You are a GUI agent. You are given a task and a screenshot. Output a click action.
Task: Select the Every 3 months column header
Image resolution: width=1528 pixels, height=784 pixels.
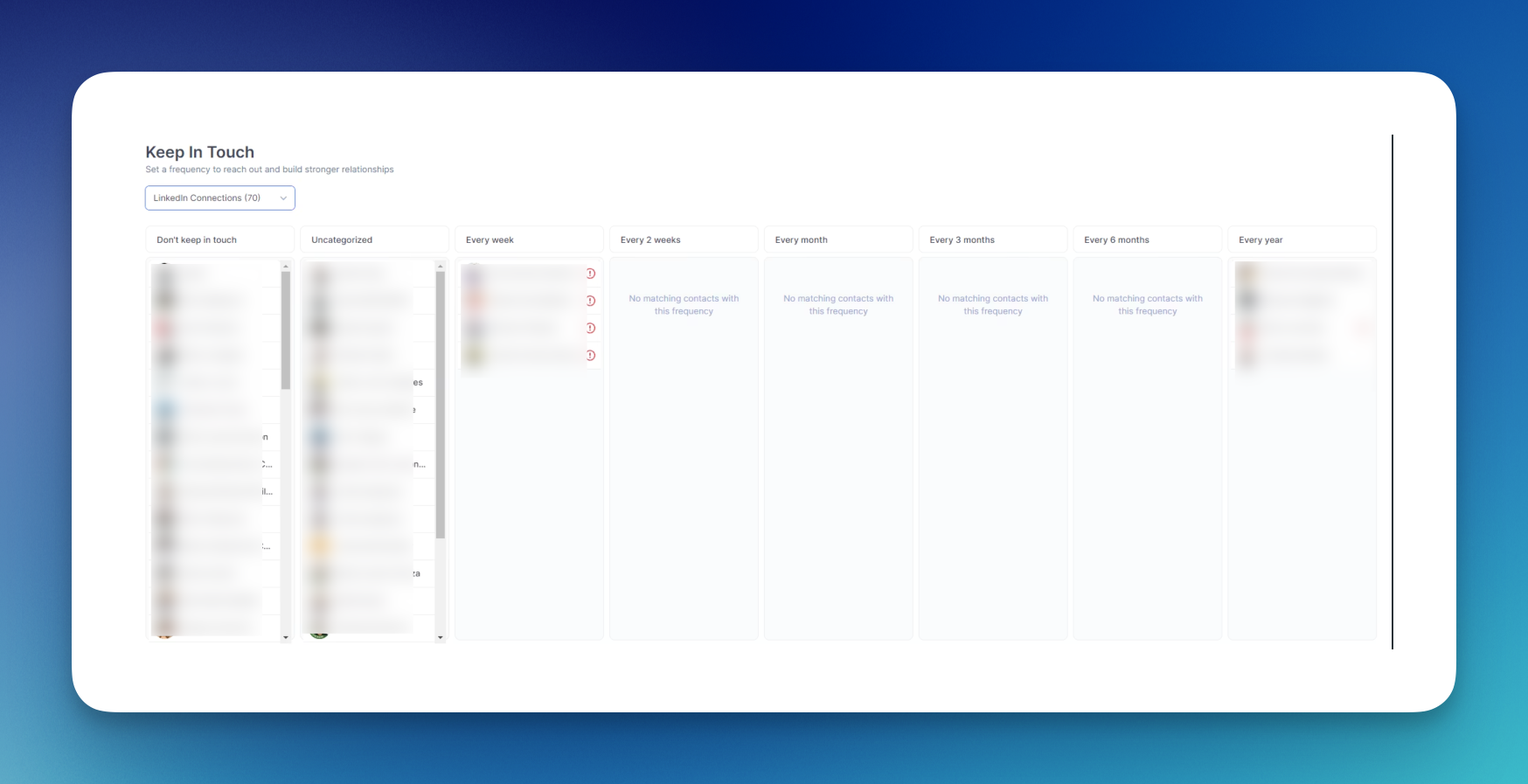click(x=993, y=240)
